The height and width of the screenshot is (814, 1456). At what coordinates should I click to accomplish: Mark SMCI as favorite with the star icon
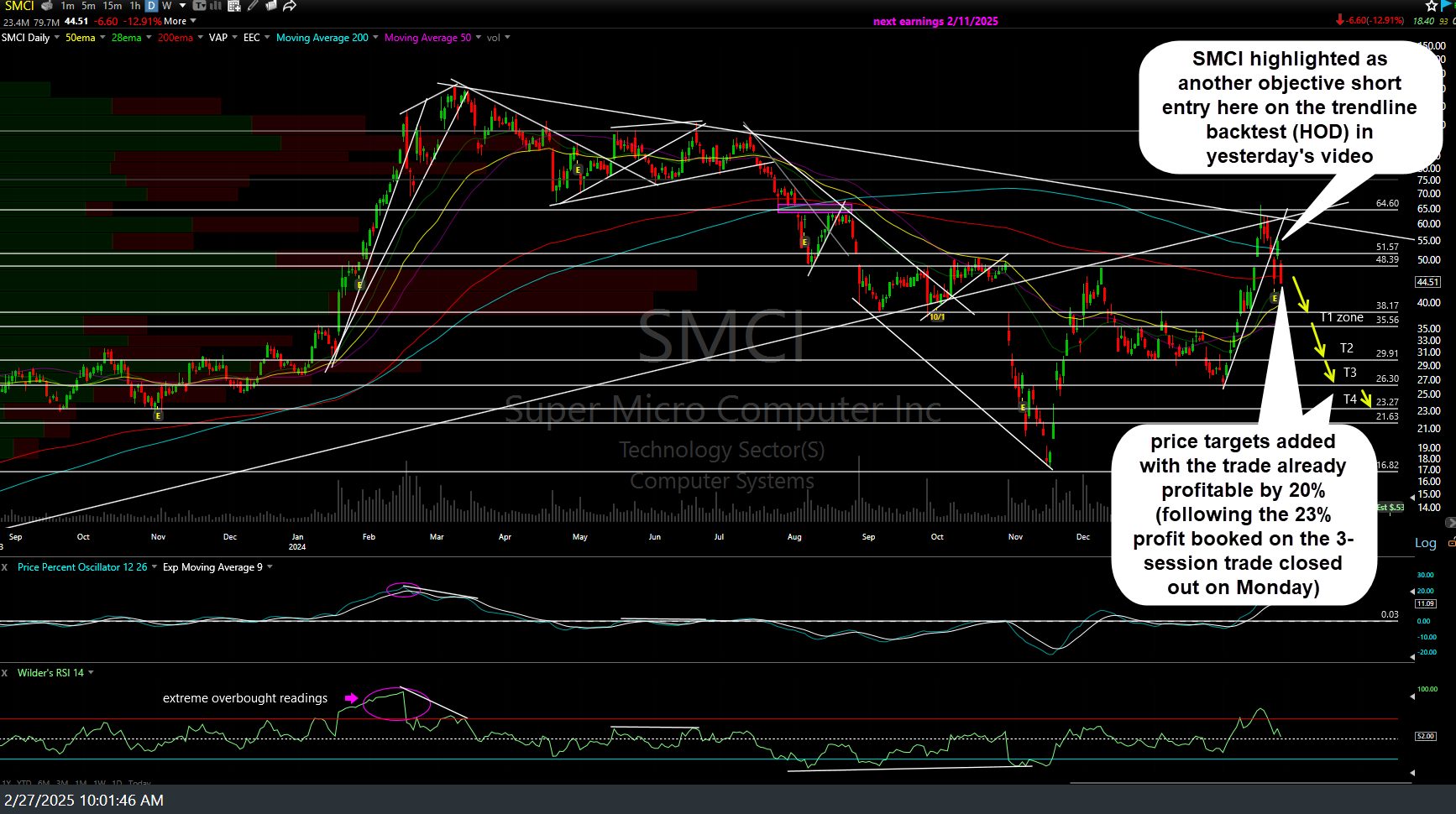(1430, 6)
